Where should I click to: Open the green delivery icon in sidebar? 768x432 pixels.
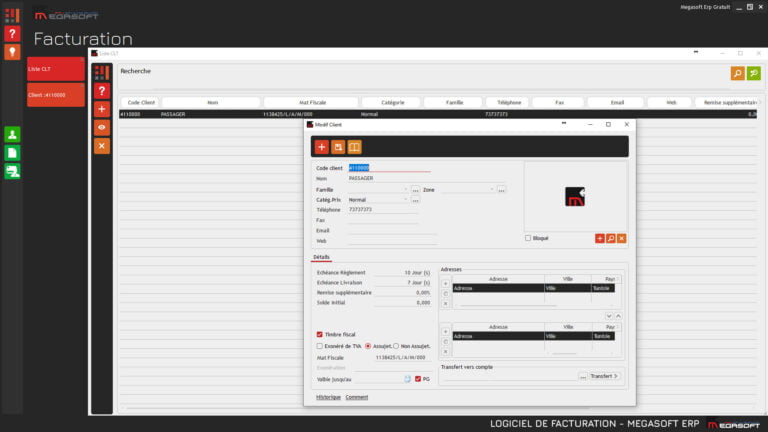tap(12, 171)
